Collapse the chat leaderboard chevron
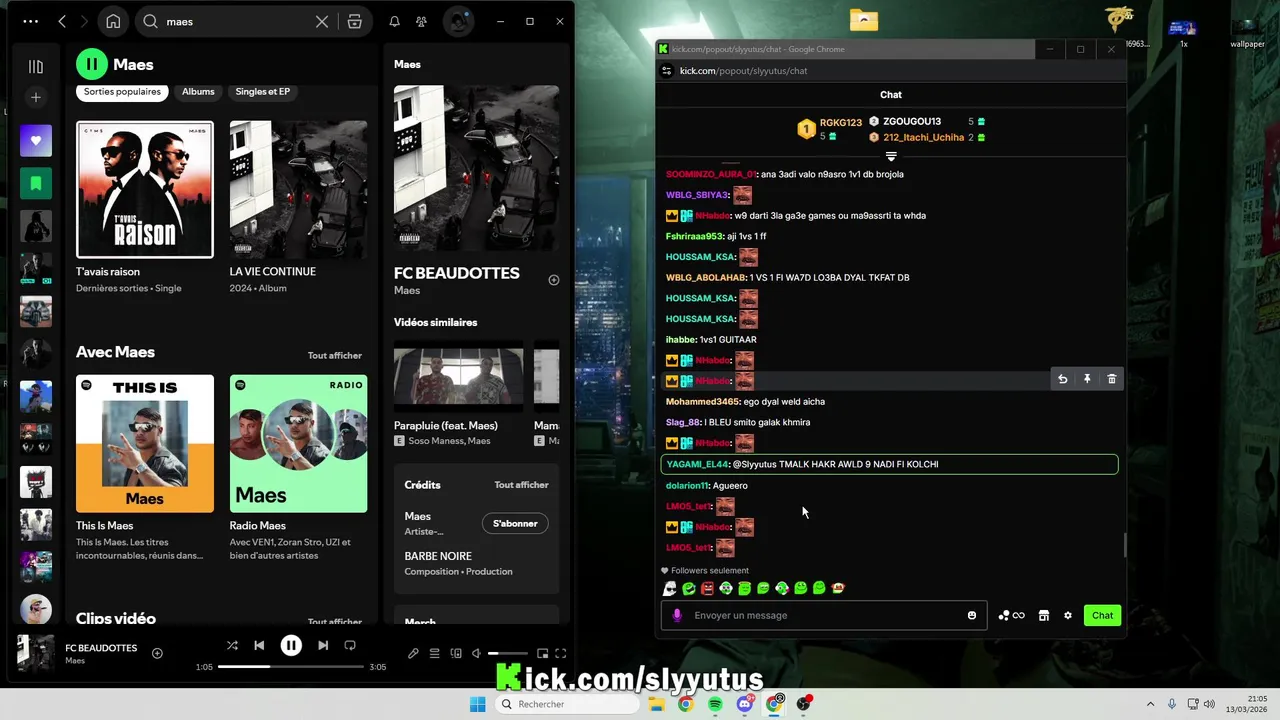 tap(891, 156)
